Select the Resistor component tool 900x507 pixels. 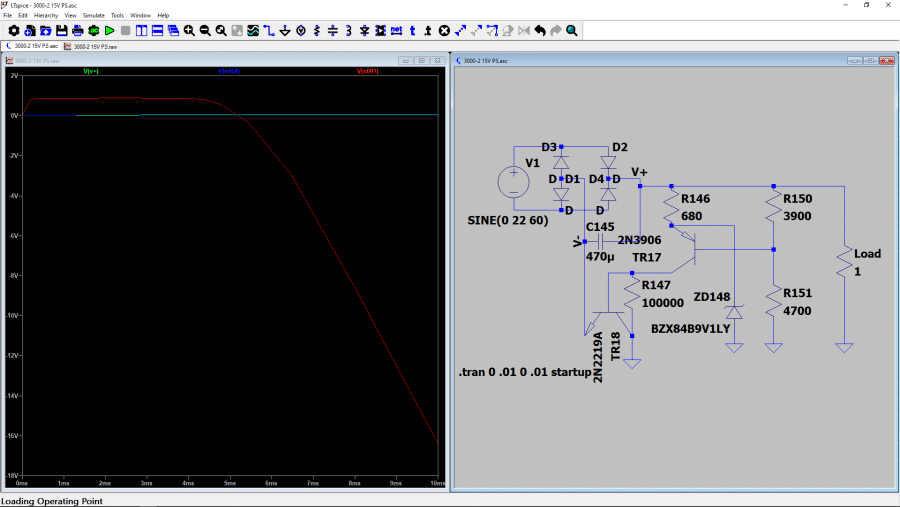click(x=316, y=31)
